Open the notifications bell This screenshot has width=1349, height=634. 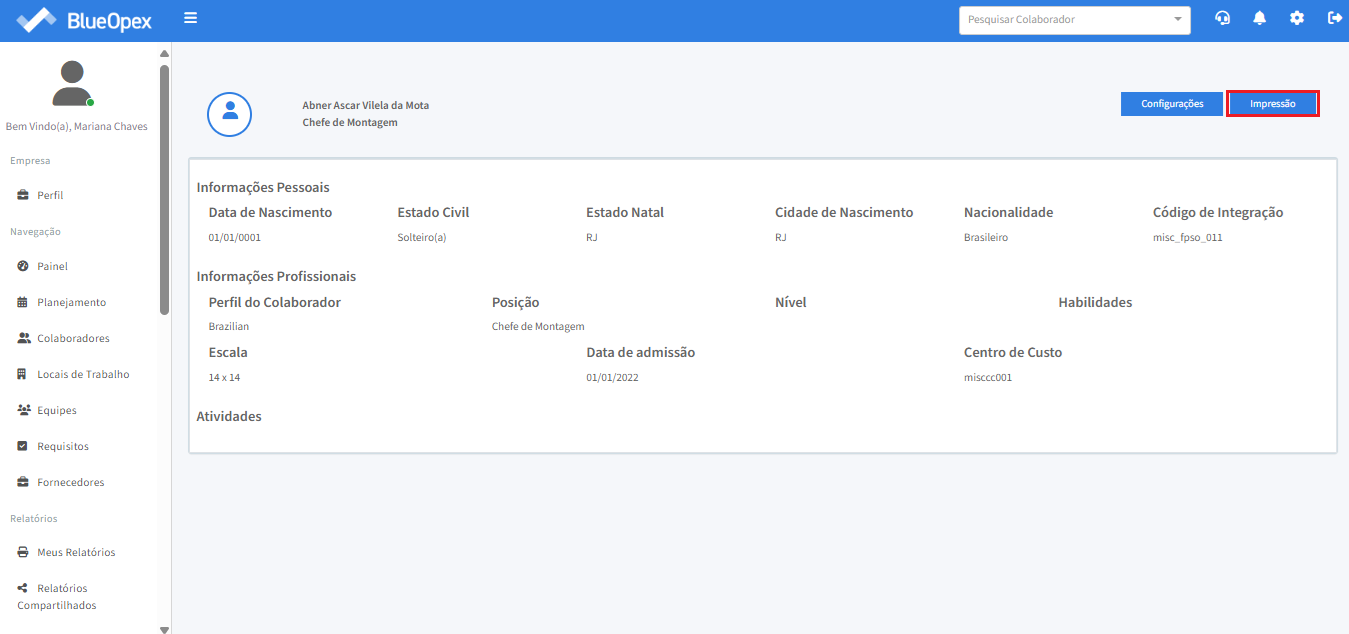coord(1259,18)
